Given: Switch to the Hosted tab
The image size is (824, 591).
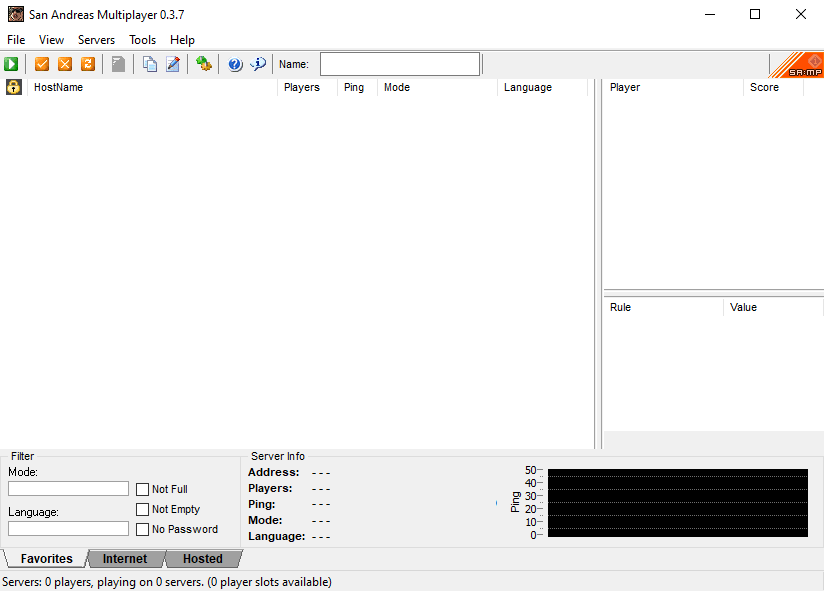Looking at the screenshot, I should click(x=202, y=559).
